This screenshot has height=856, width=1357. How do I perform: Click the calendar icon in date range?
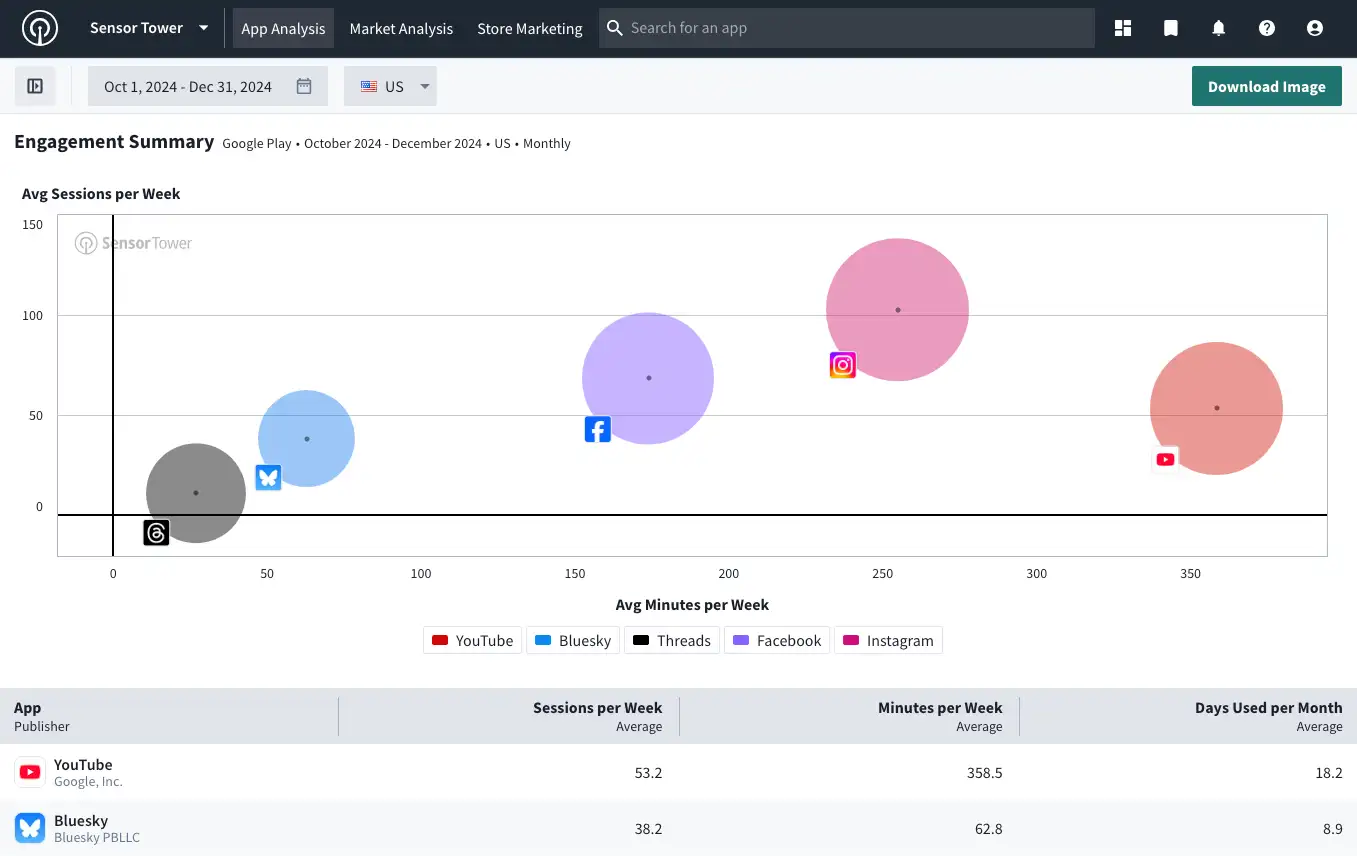click(304, 86)
